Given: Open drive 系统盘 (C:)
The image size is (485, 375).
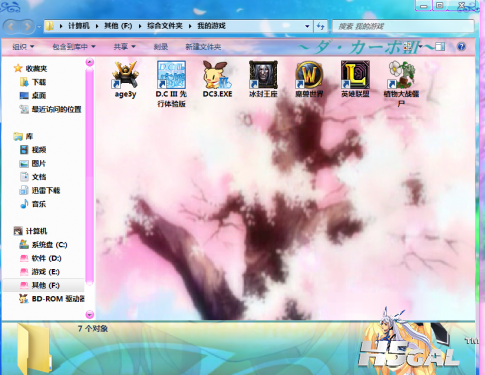Looking at the screenshot, I should pyautogui.click(x=43, y=245).
